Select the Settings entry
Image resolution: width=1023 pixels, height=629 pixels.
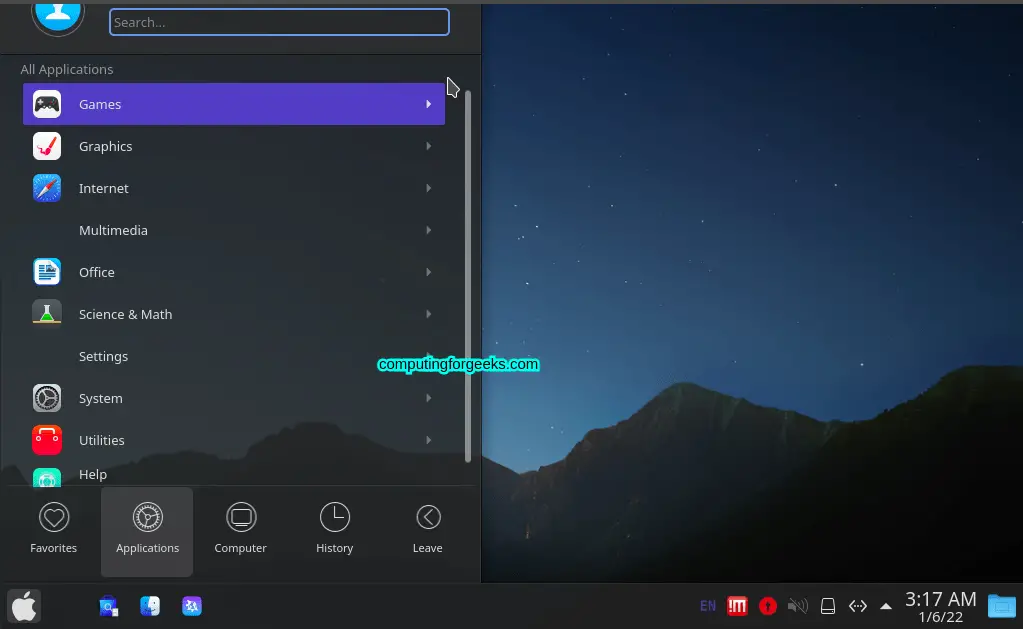(234, 356)
